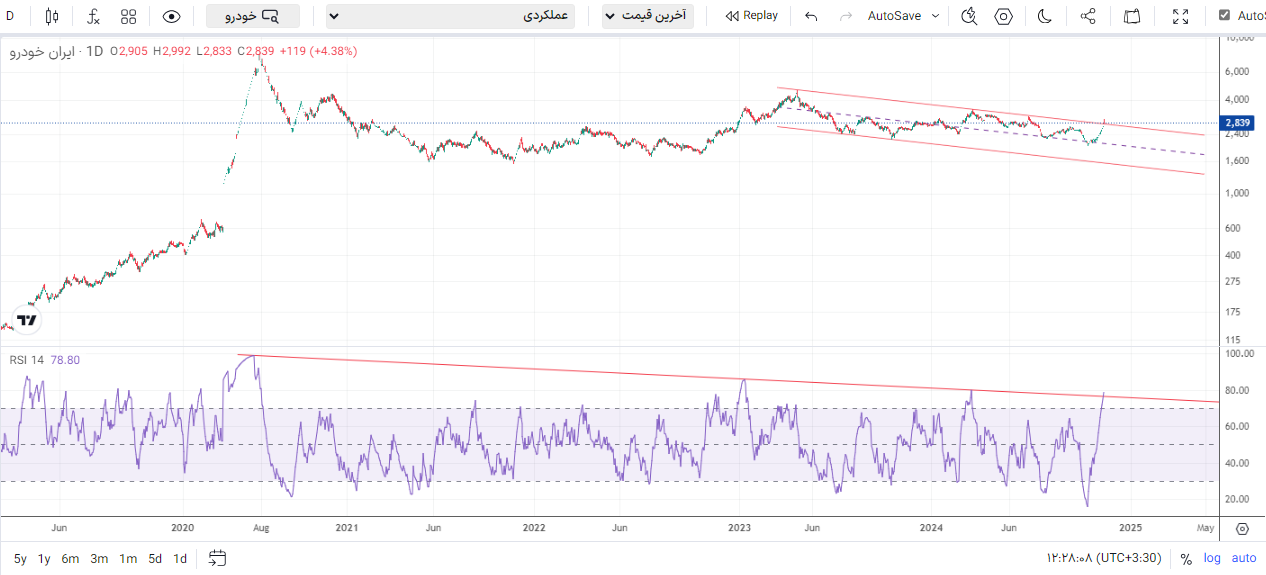Open the indicator templates grid icon
Screen dimensions: 1266x575
click(x=128, y=16)
